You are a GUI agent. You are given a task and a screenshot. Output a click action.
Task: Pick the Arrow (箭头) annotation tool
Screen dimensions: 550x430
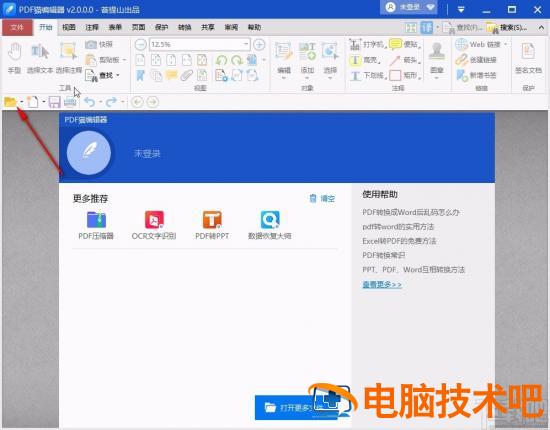point(405,60)
